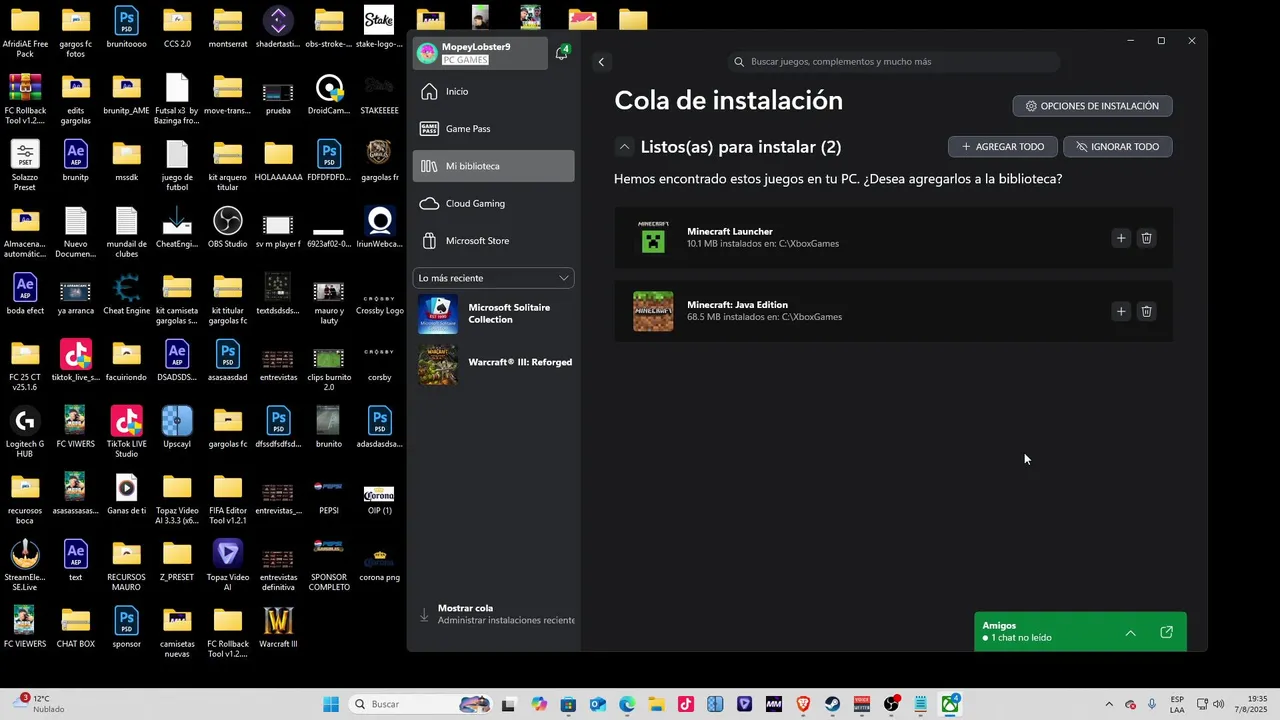Click Ignorar todo button

point(1117,147)
